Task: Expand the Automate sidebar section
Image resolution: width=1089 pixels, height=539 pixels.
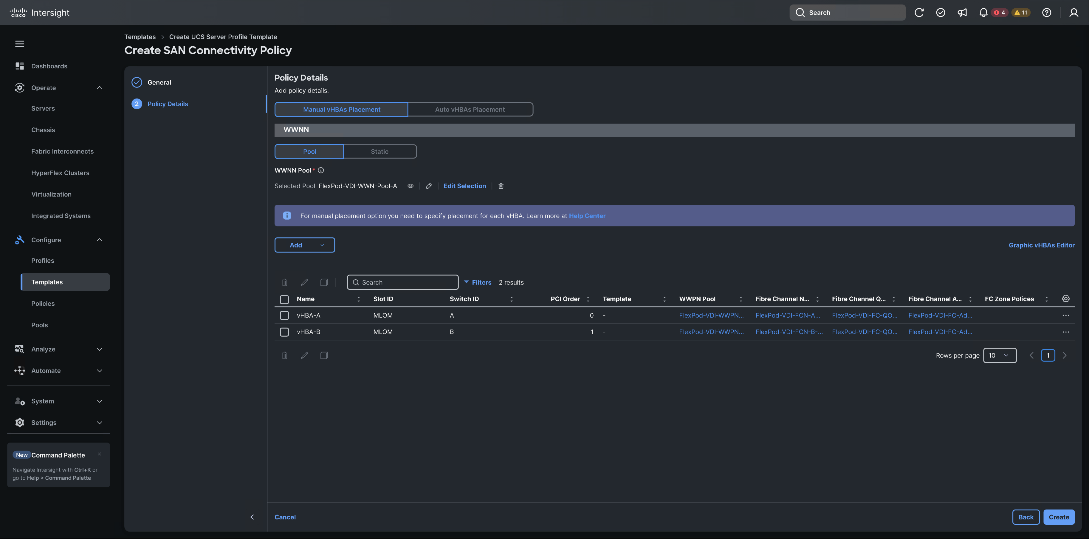Action: [x=99, y=371]
